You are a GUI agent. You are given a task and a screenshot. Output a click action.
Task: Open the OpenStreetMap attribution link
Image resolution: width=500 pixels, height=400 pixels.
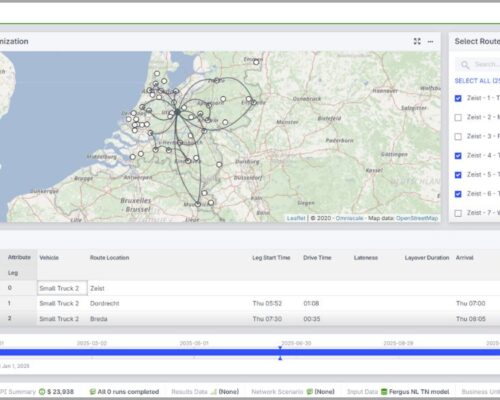[417, 218]
